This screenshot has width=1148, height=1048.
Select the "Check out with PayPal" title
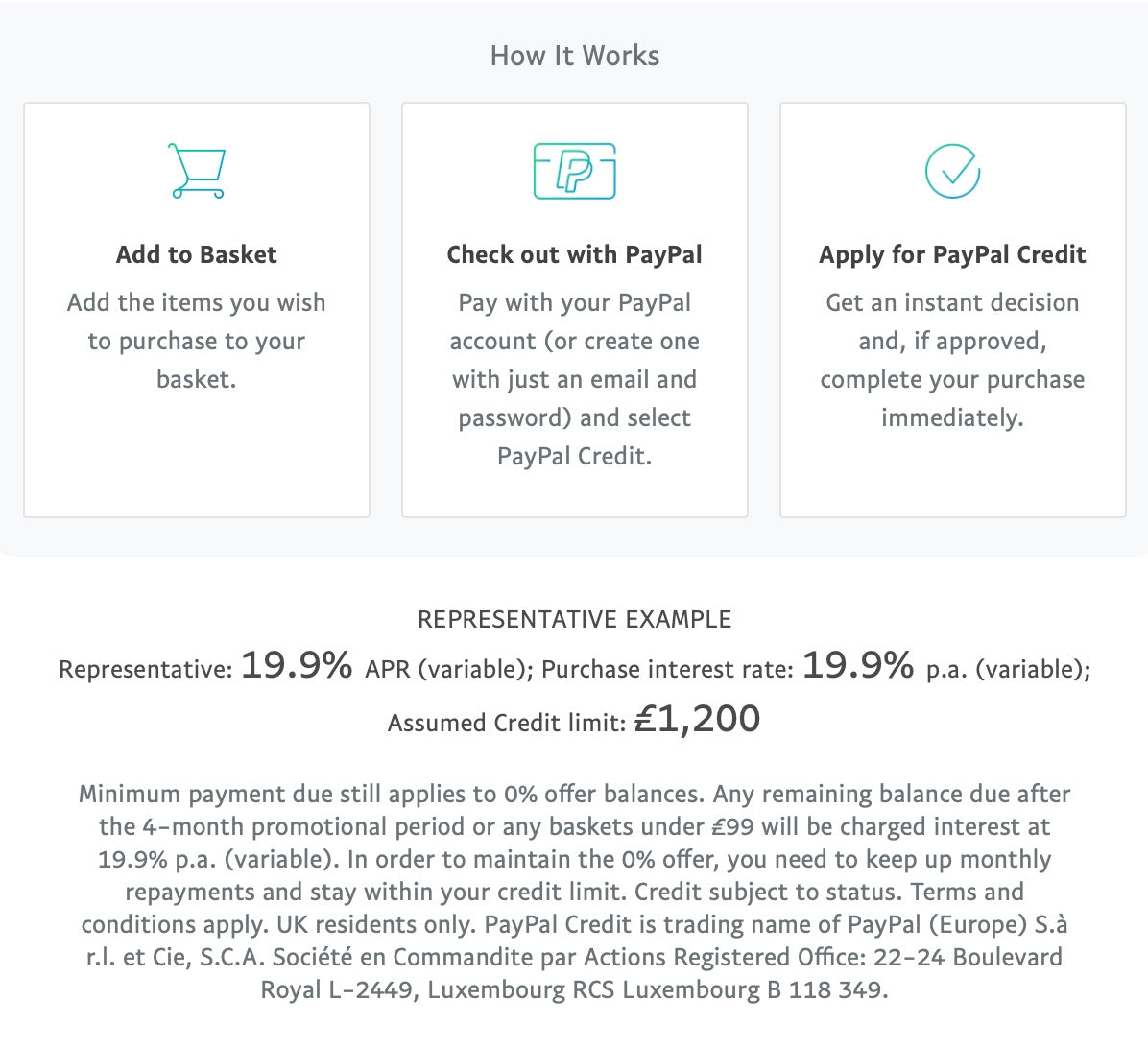coord(574,254)
